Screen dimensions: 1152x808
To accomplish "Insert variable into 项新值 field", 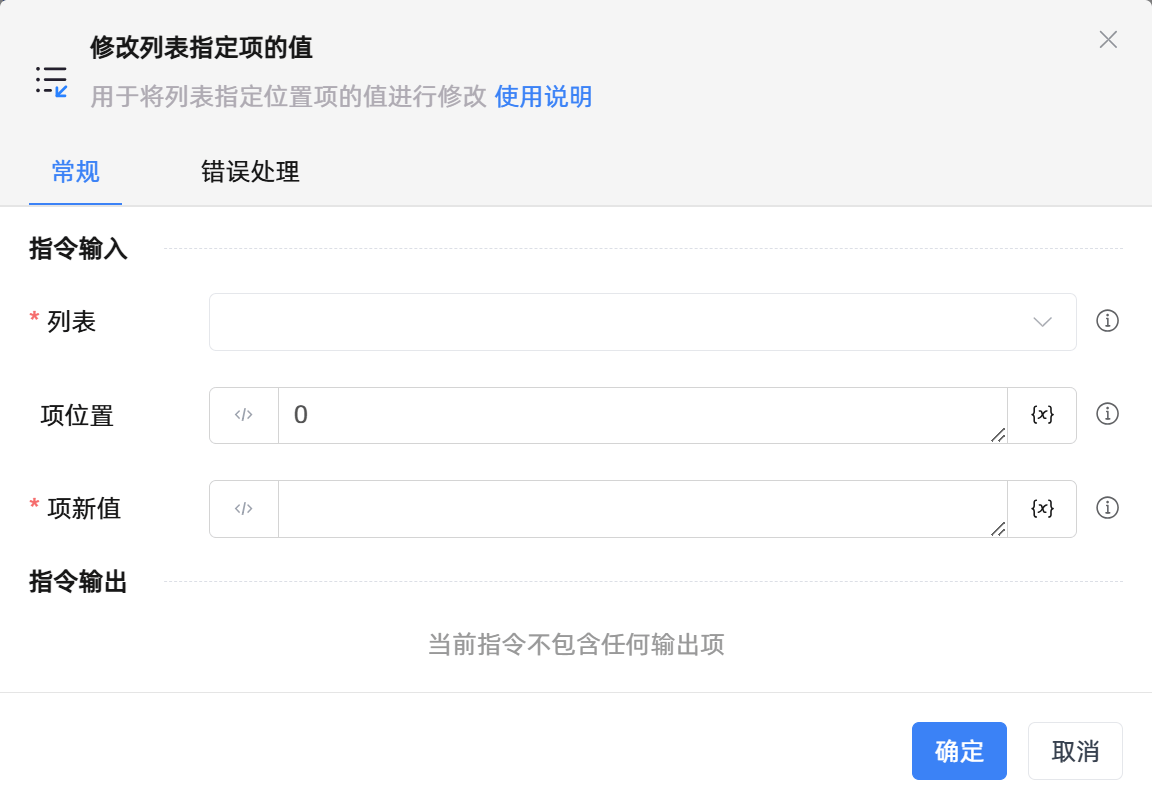I will 1042,509.
